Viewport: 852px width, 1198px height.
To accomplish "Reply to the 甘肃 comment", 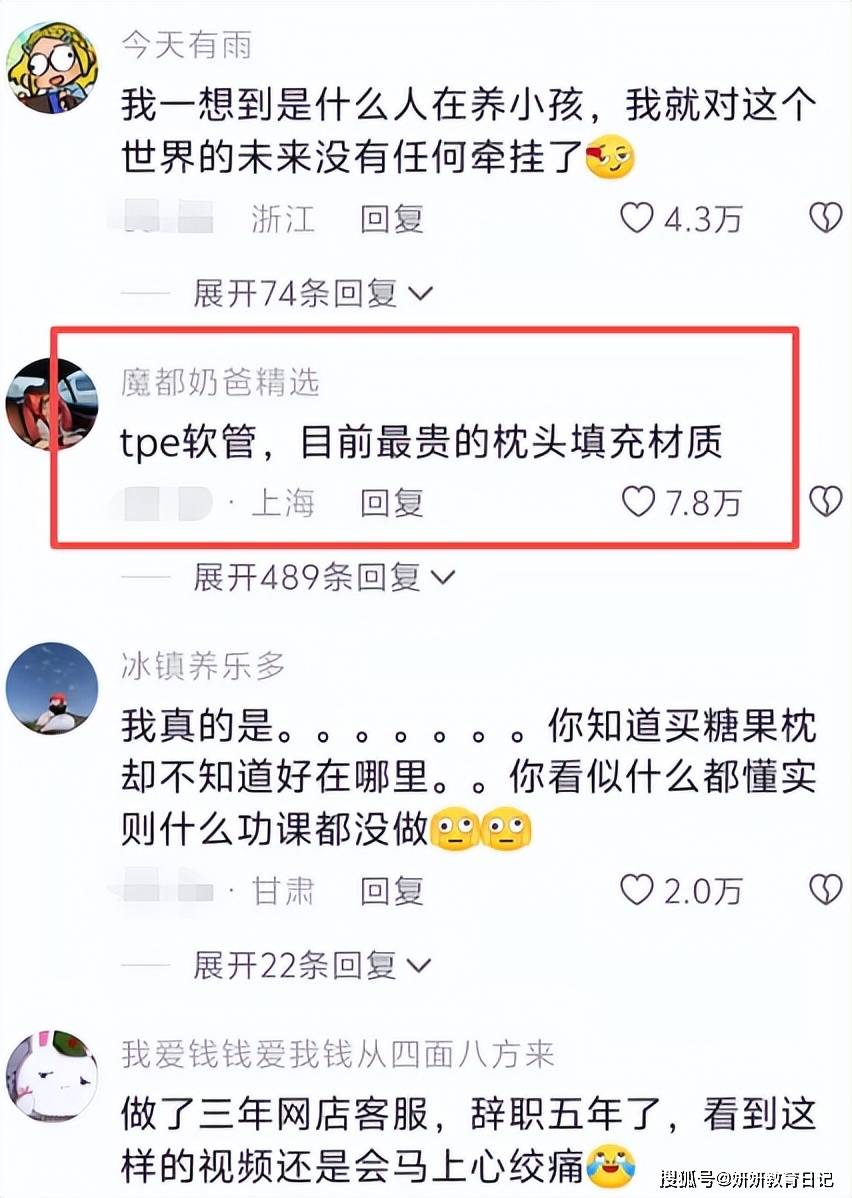I will [392, 891].
